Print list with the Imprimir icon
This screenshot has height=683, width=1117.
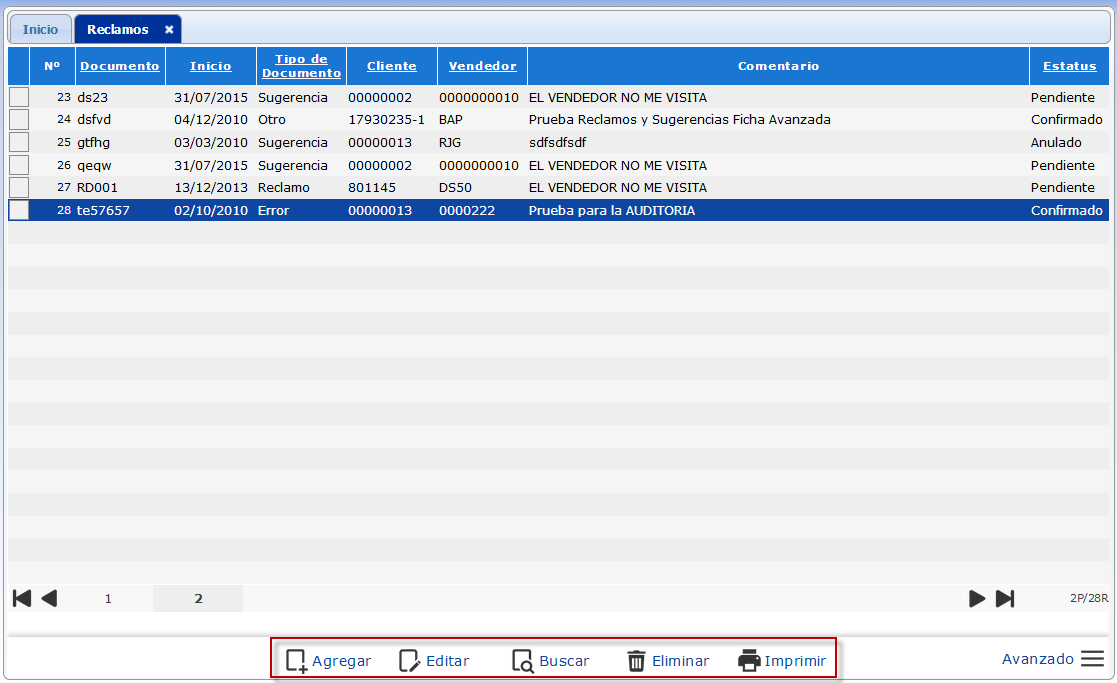tap(749, 661)
